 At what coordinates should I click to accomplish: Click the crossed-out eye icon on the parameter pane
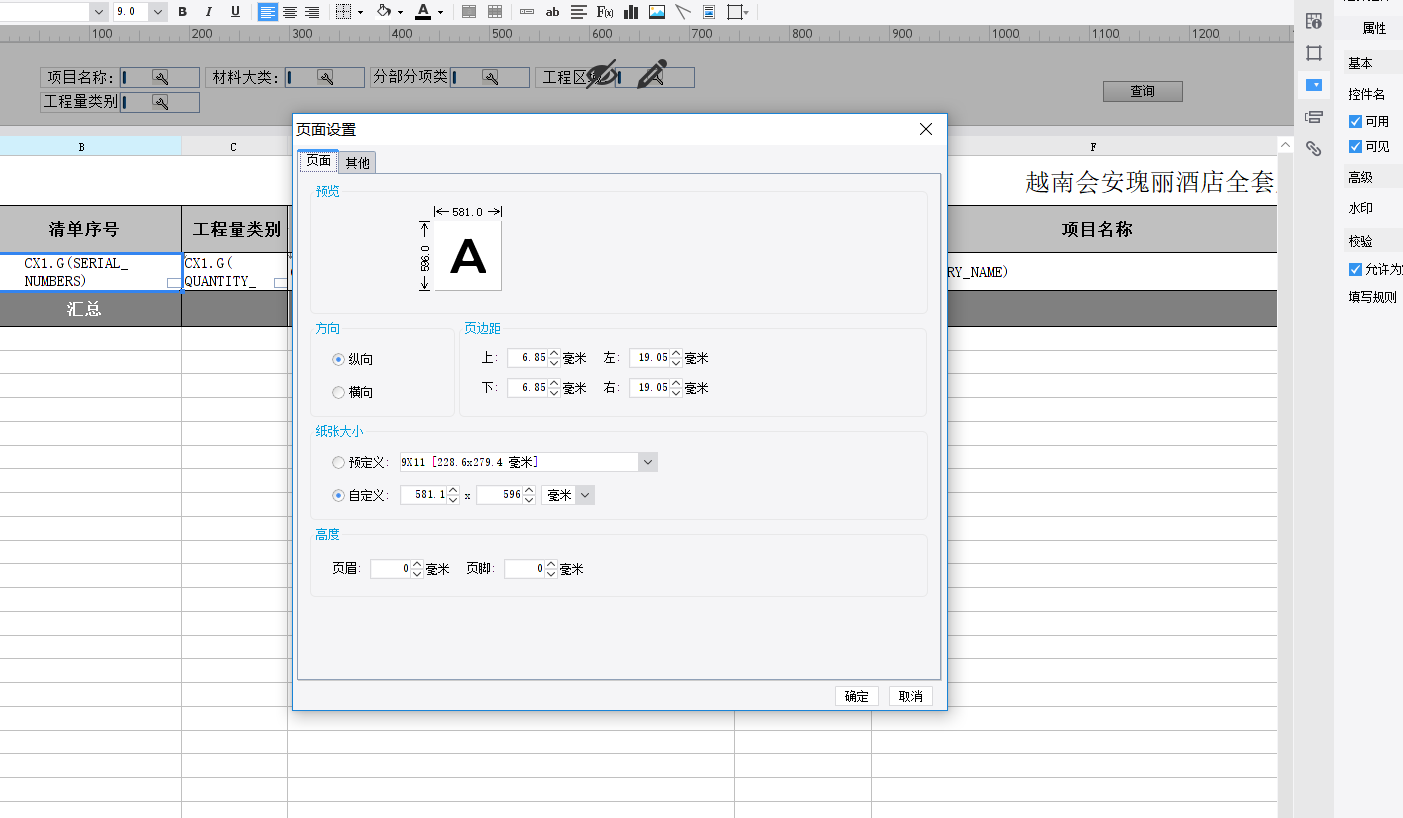[601, 74]
